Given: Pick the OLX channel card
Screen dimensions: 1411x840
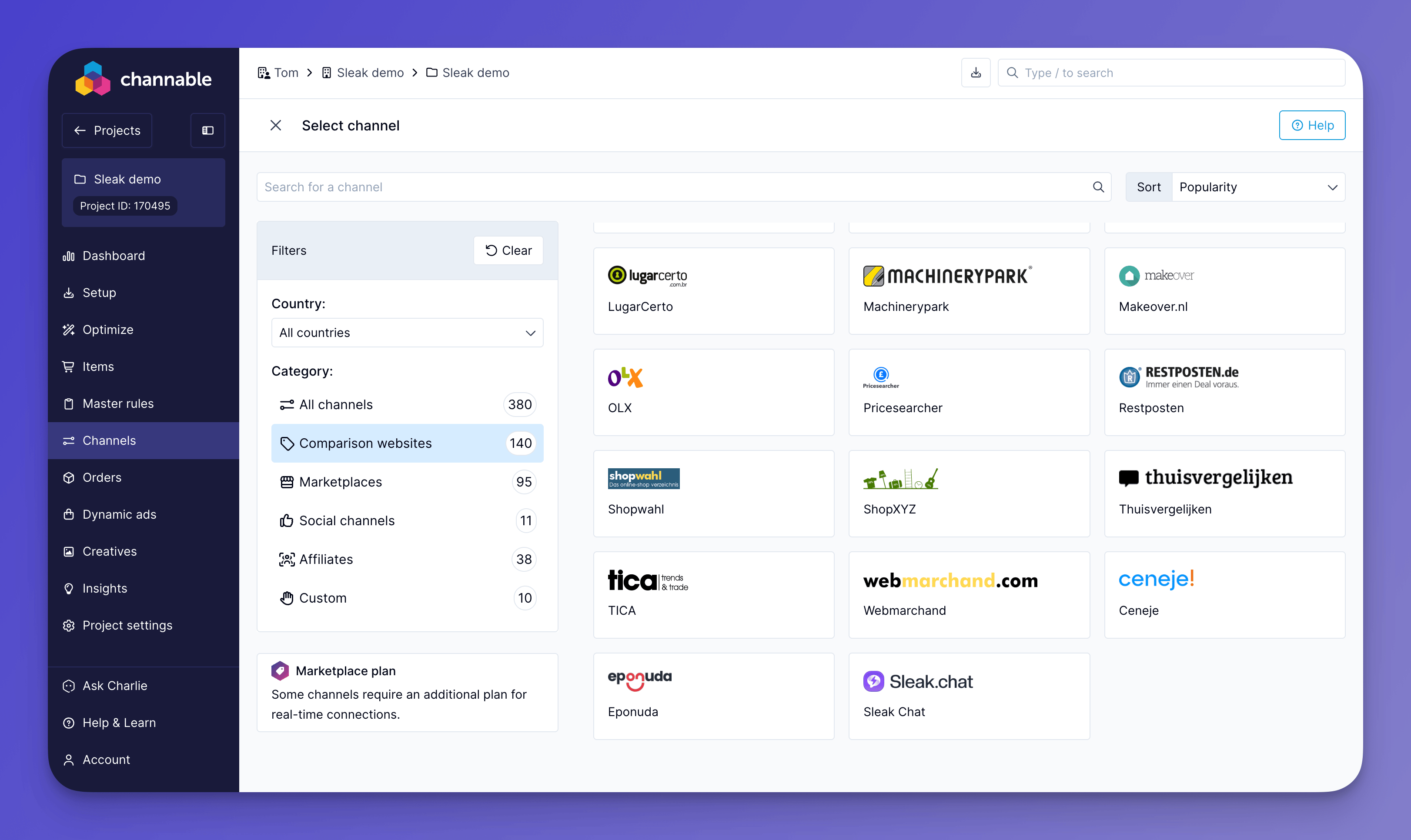Looking at the screenshot, I should tap(713, 392).
